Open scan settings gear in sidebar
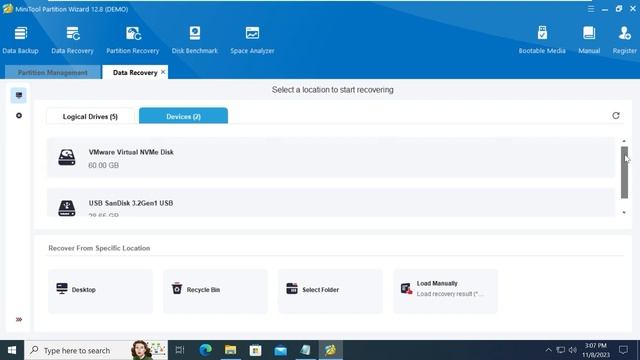This screenshot has height=360, width=640. (19, 116)
